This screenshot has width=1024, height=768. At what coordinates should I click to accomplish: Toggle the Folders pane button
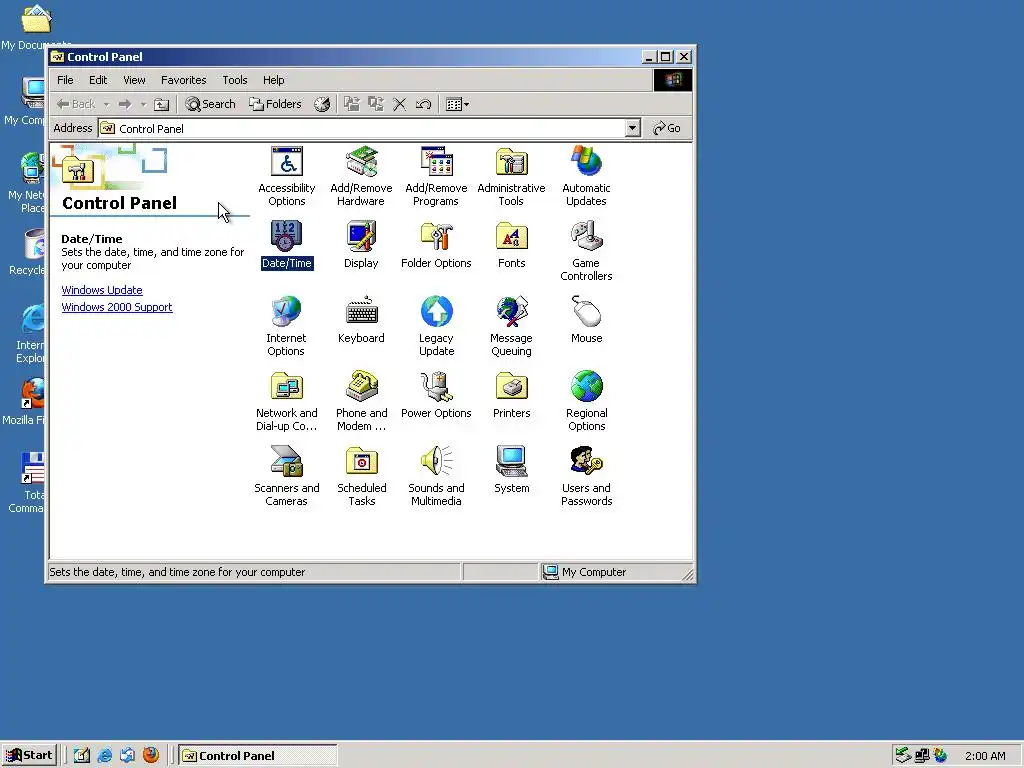point(275,104)
